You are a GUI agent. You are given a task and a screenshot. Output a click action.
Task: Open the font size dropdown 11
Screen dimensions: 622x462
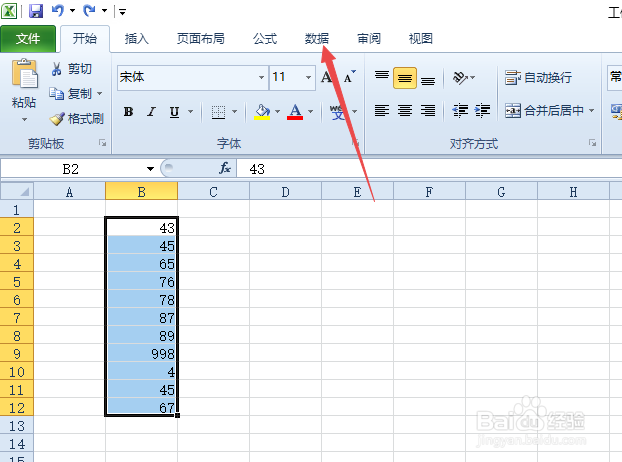tap(308, 77)
